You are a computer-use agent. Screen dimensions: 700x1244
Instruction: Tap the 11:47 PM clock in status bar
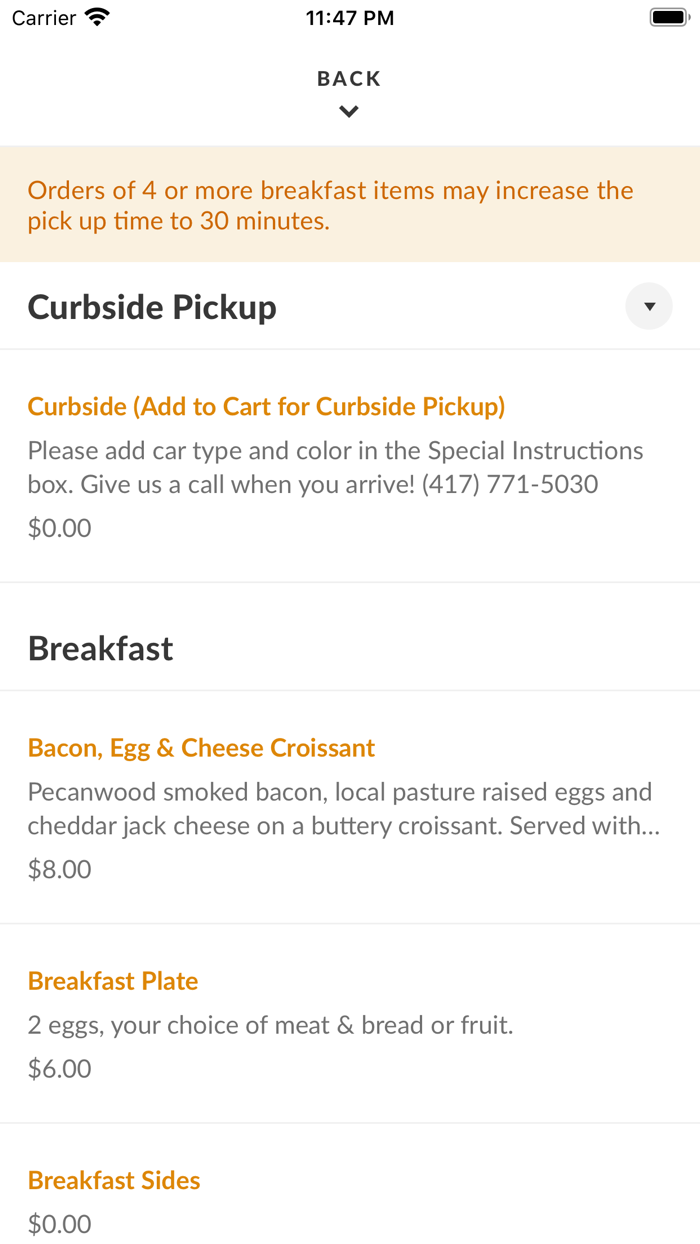[x=350, y=18]
